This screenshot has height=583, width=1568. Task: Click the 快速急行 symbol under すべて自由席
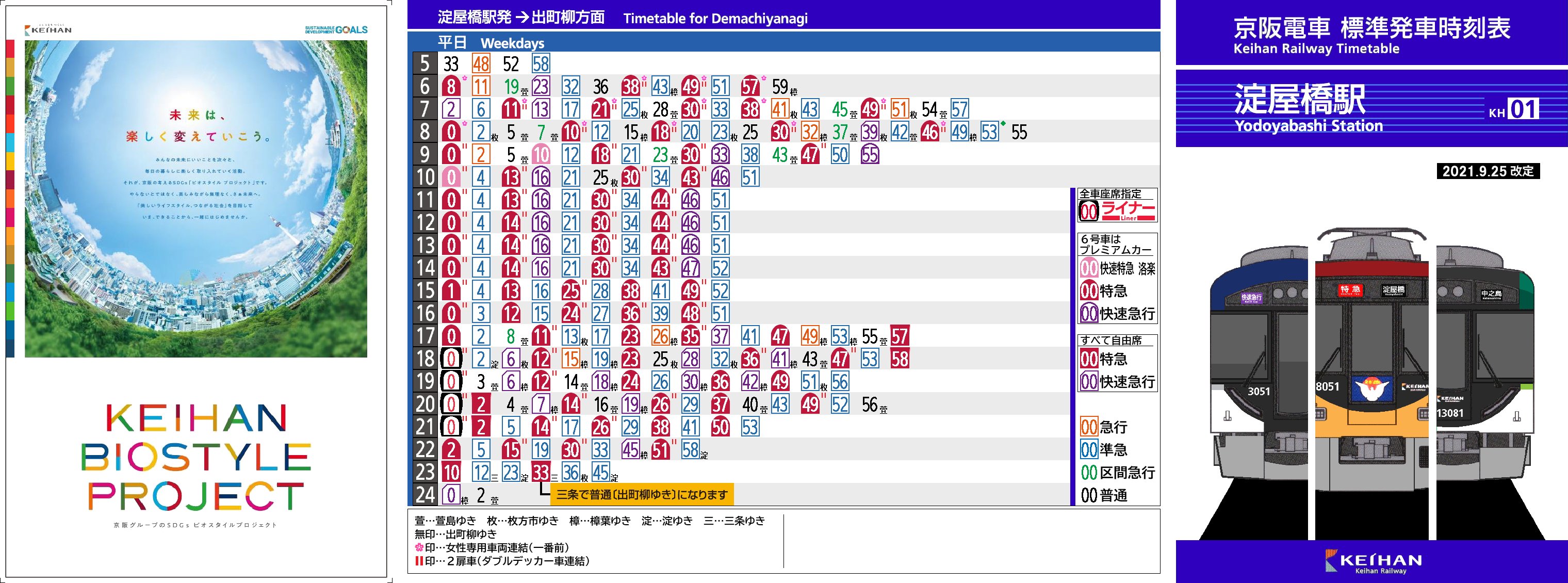[x=1088, y=382]
